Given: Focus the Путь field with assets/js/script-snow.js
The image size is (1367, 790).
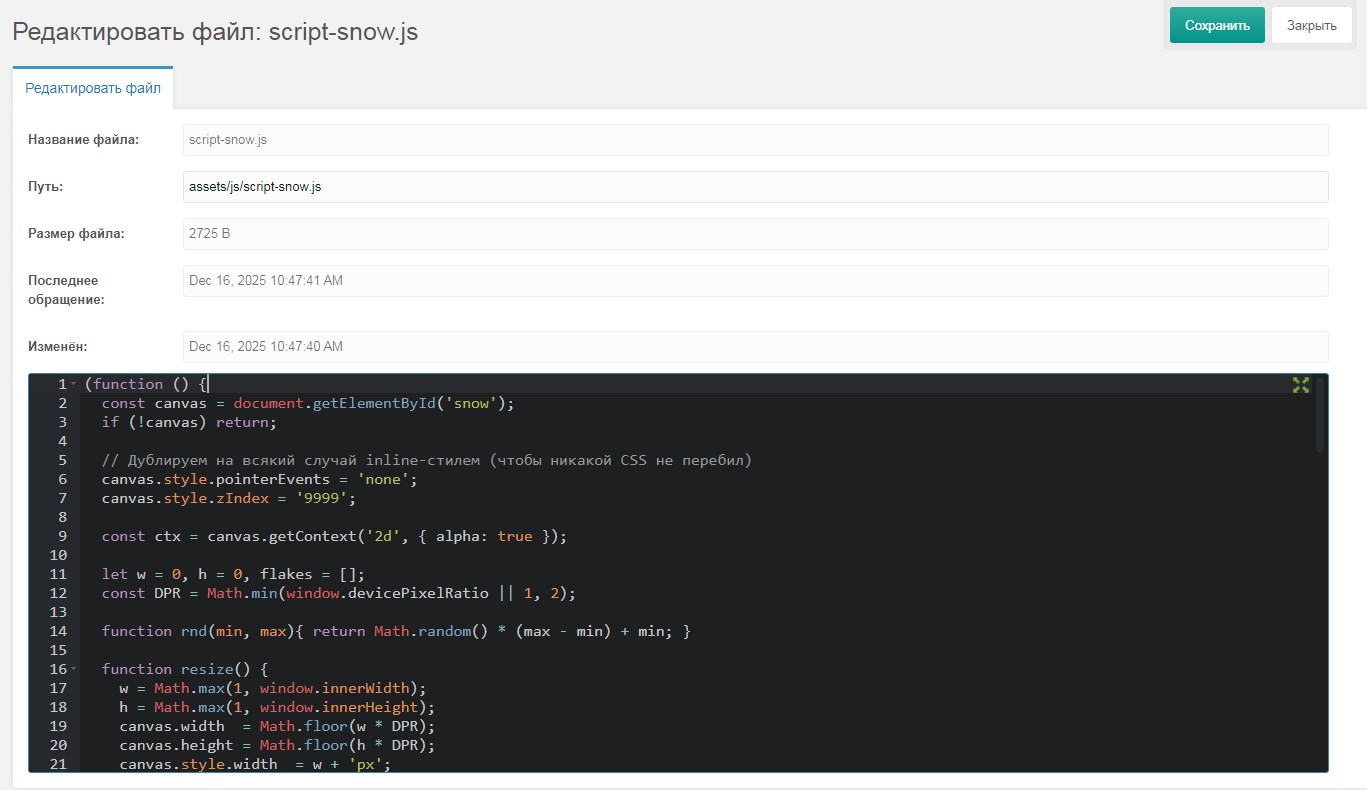Looking at the screenshot, I should tap(755, 187).
